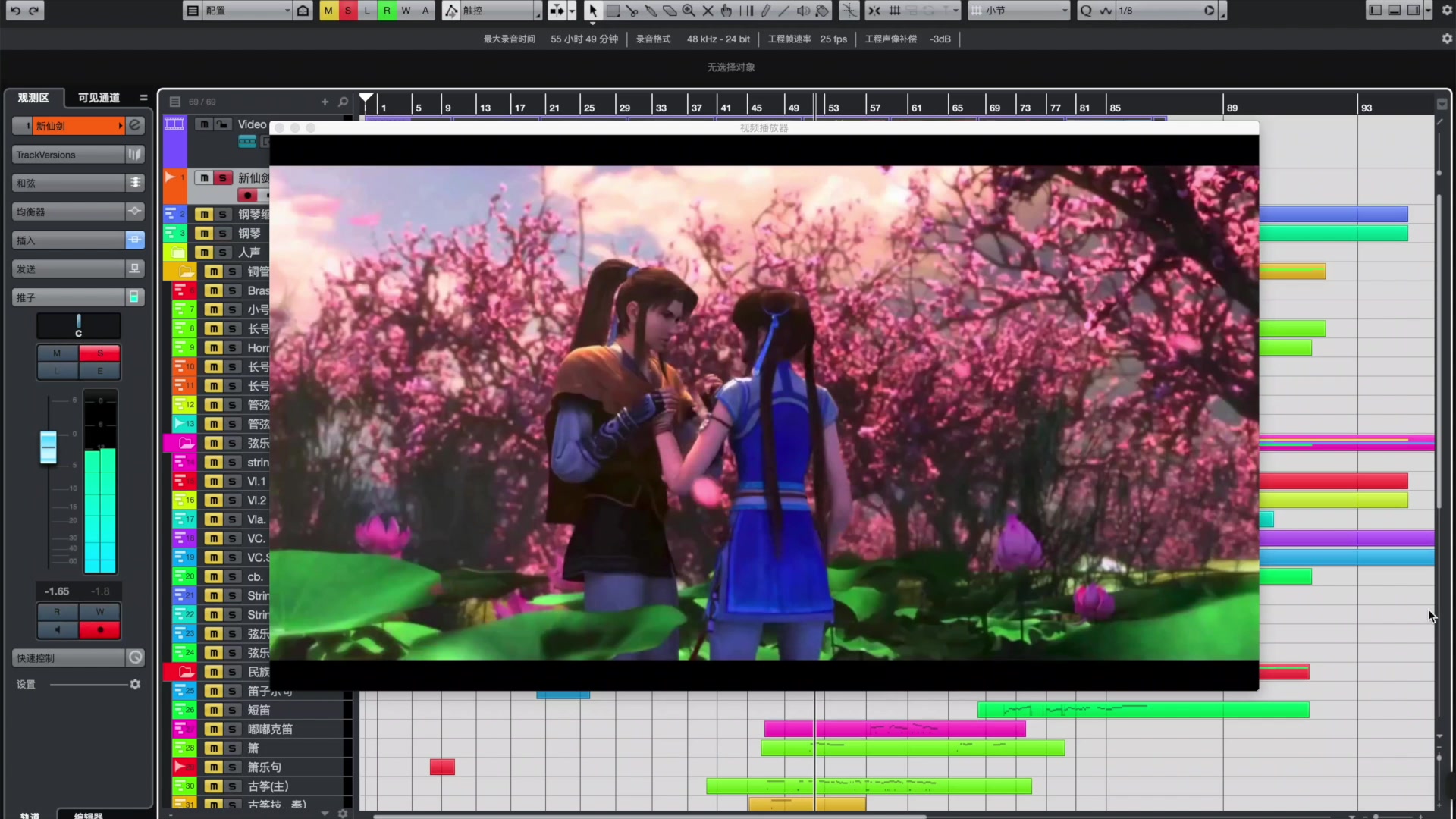Select the Glue tool
Image resolution: width=1456 pixels, height=819 pixels.
coord(651,11)
